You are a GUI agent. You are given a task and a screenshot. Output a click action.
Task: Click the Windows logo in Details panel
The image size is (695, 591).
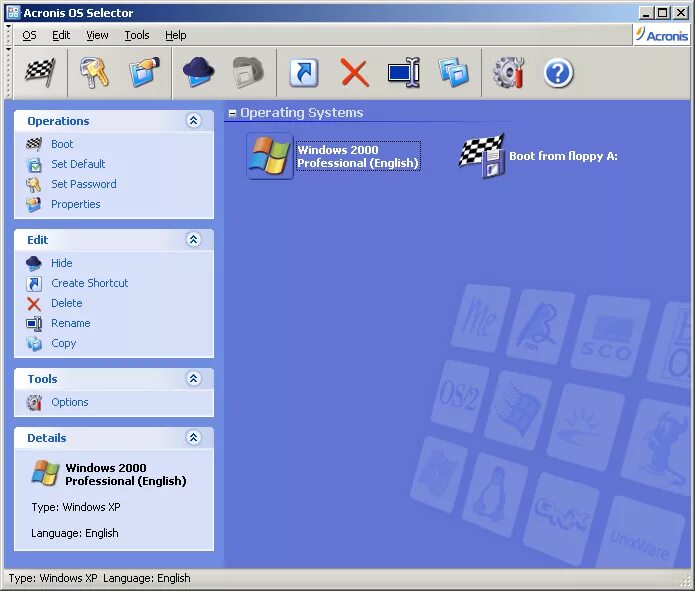pyautogui.click(x=45, y=472)
